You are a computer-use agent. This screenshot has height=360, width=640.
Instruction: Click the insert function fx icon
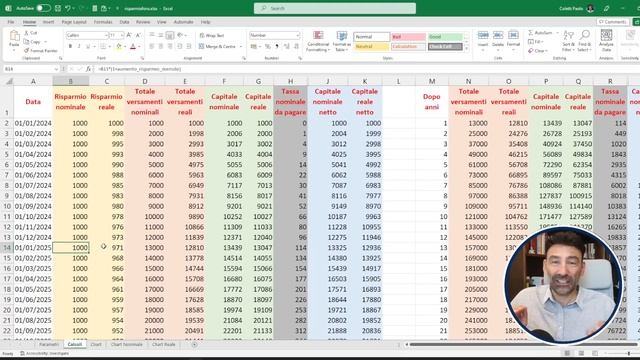(88, 69)
